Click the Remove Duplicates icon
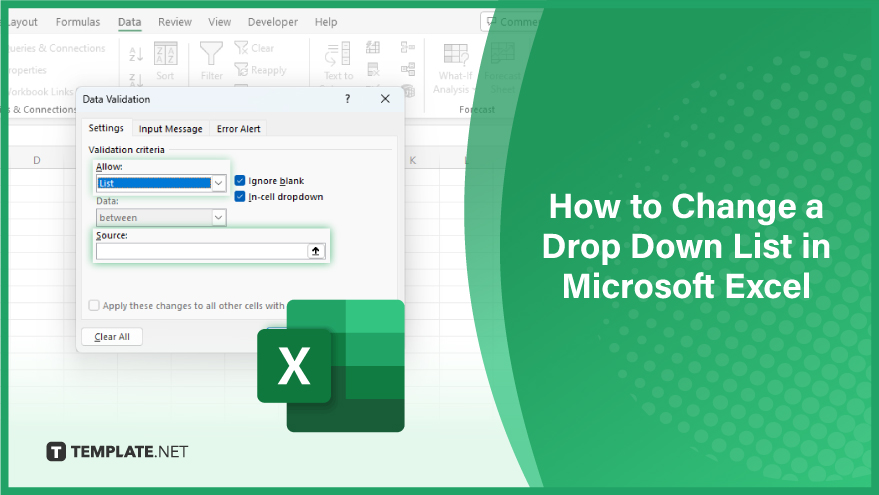This screenshot has width=879, height=495. pos(373,70)
